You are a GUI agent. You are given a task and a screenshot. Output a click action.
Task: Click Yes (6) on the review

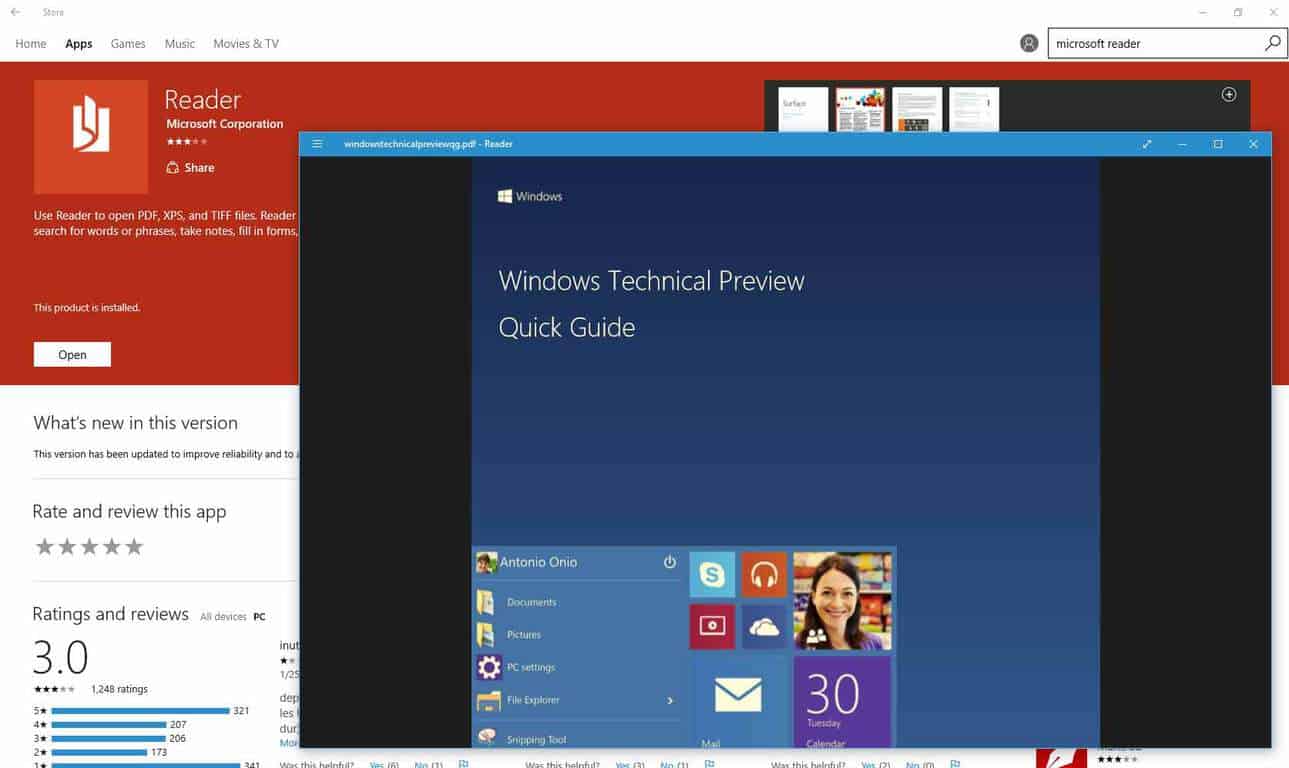384,764
